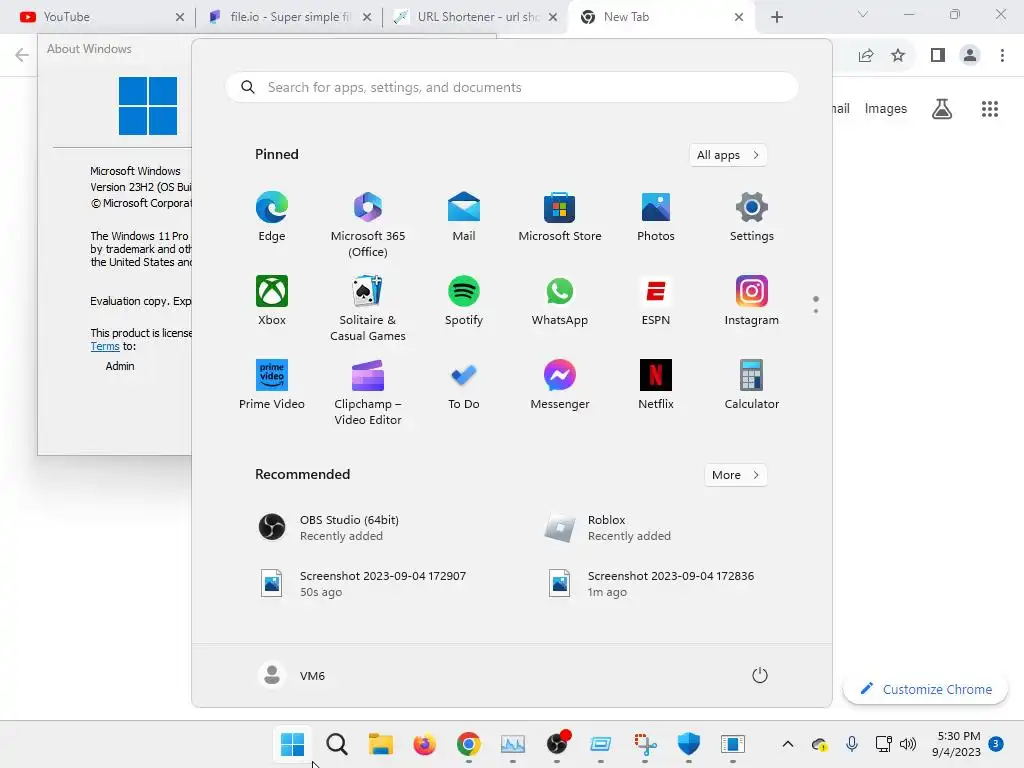Click the Start menu search box

coord(512,88)
